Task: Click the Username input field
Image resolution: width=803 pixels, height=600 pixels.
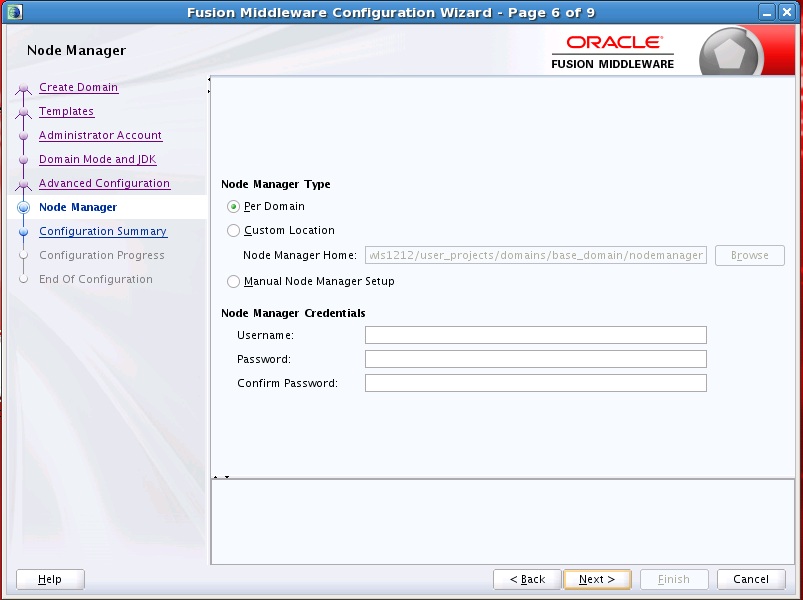Action: [x=536, y=335]
